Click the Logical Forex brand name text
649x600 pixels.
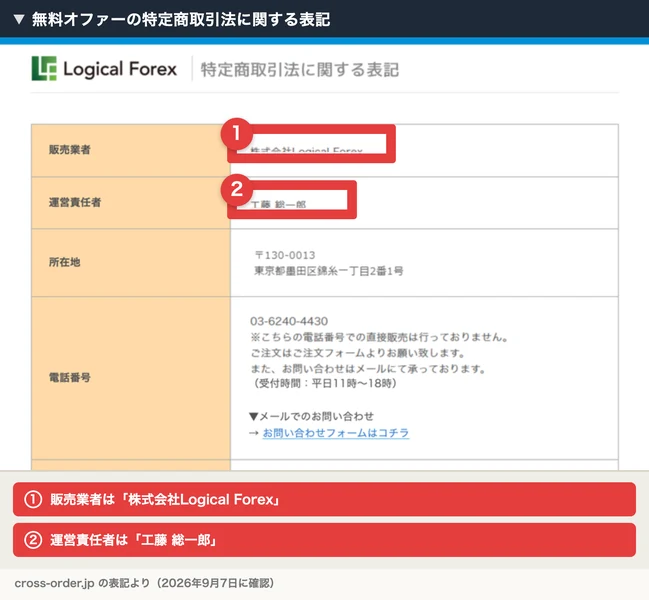click(120, 69)
